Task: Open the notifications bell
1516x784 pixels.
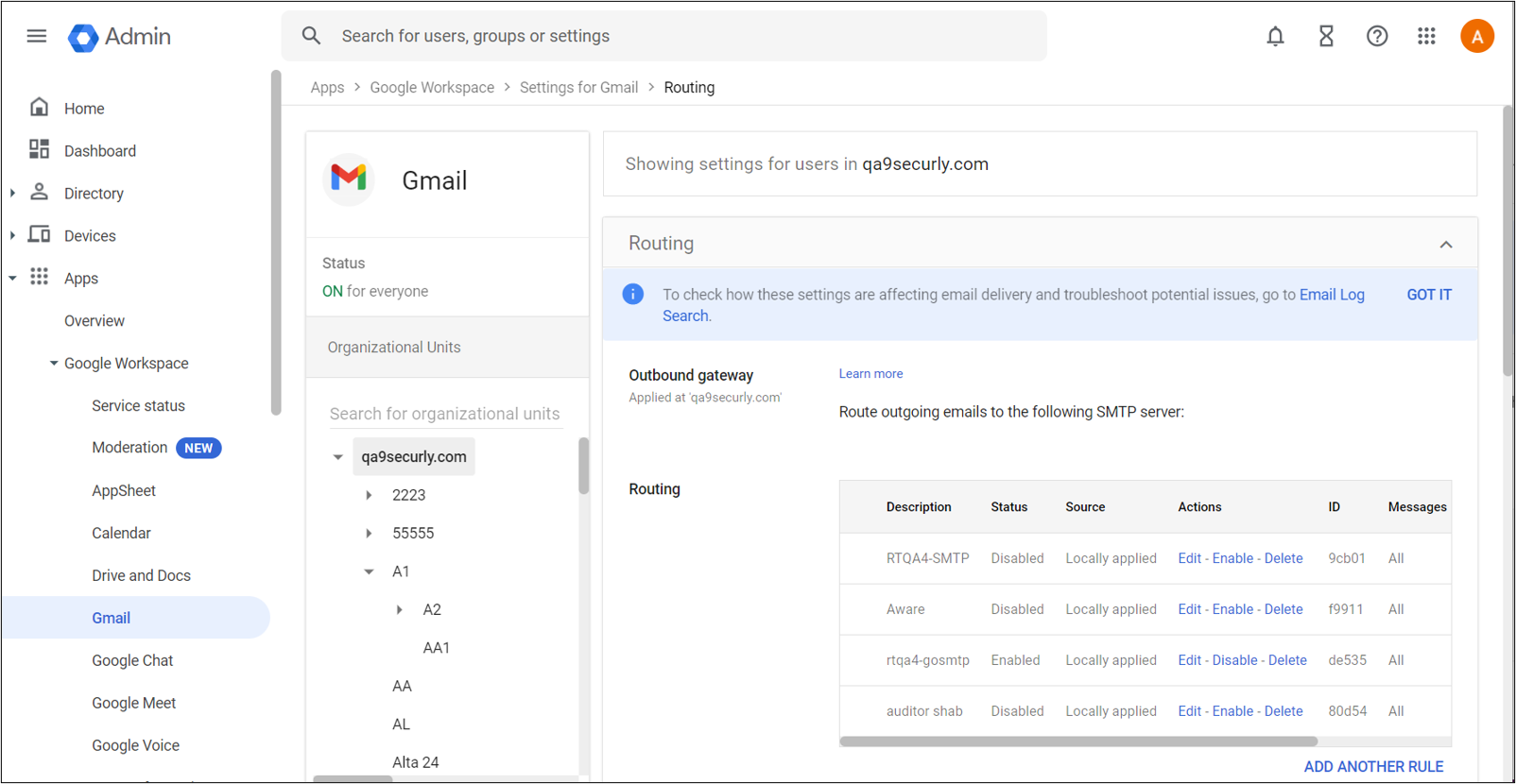Action: click(1275, 36)
